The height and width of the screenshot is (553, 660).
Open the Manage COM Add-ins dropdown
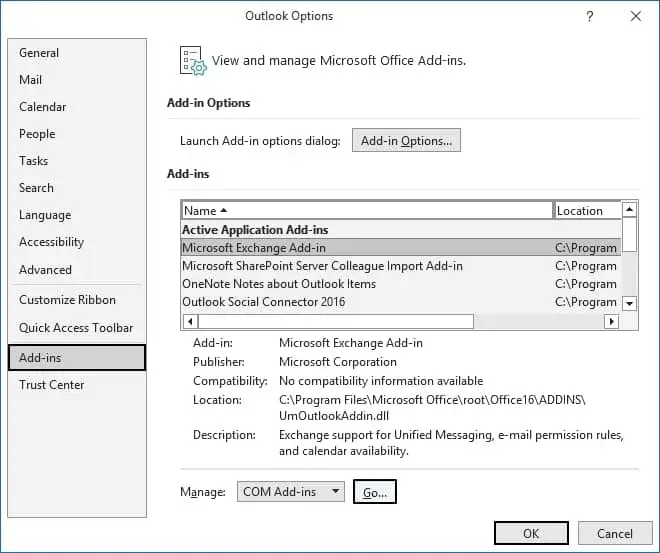(x=291, y=492)
